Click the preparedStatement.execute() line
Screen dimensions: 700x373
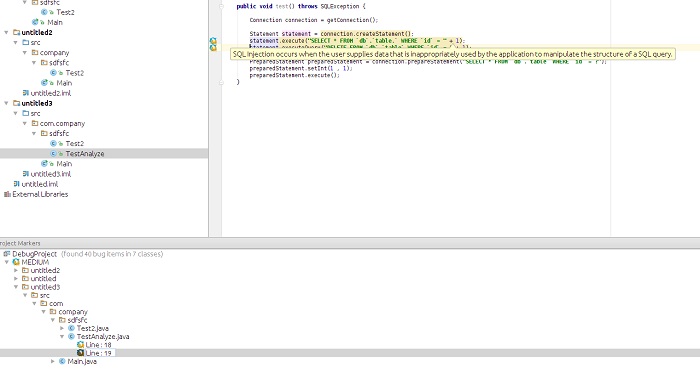tap(295, 75)
